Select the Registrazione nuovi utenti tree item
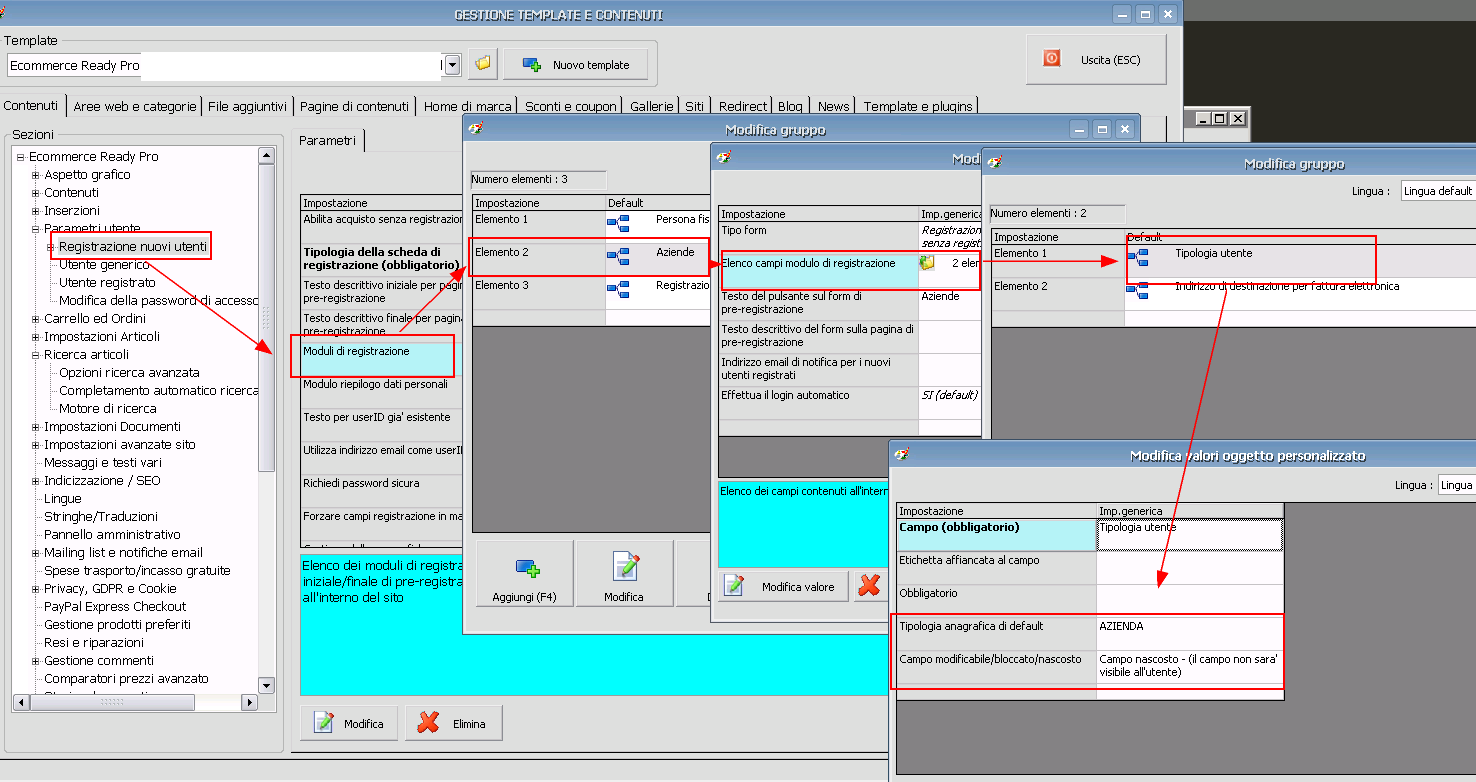Screen dimensions: 1476x782 click(133, 246)
